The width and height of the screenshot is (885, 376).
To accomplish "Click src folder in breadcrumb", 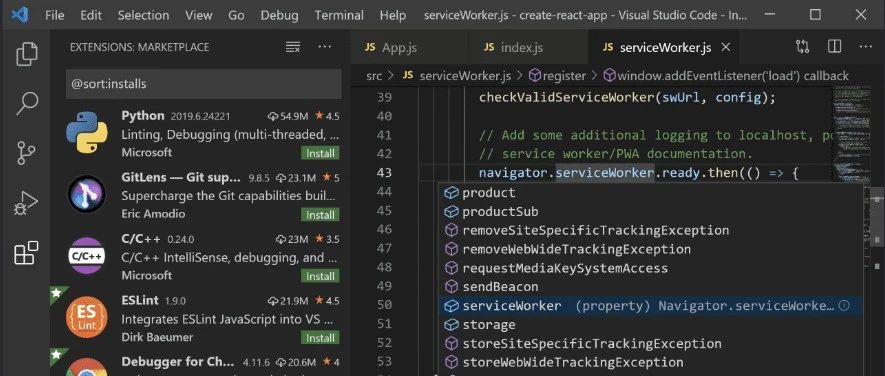I will (x=374, y=76).
